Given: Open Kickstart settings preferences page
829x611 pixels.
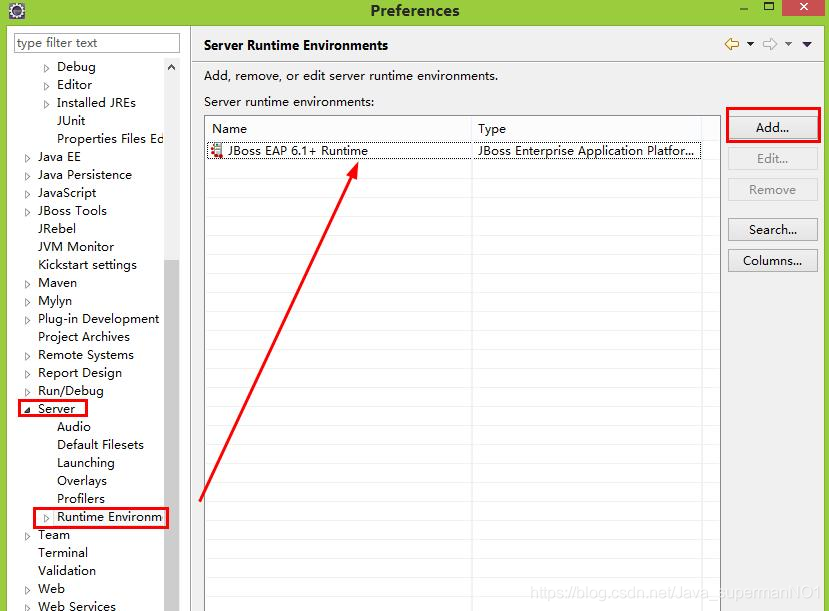Looking at the screenshot, I should (87, 264).
